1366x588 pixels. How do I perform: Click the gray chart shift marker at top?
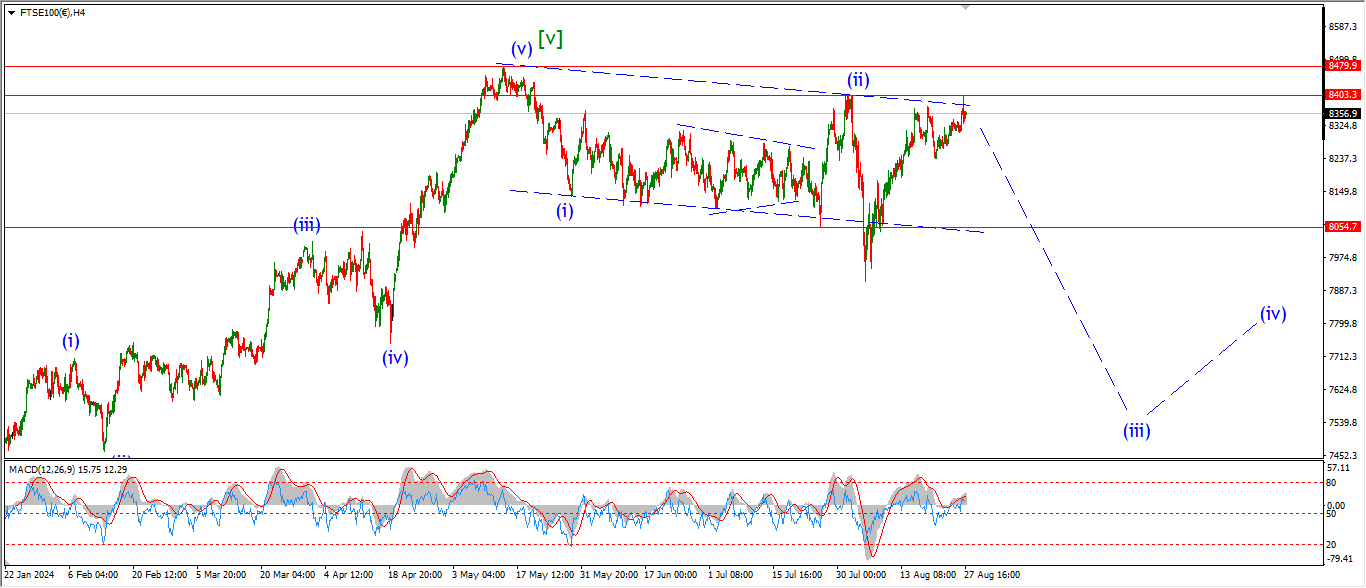click(965, 7)
